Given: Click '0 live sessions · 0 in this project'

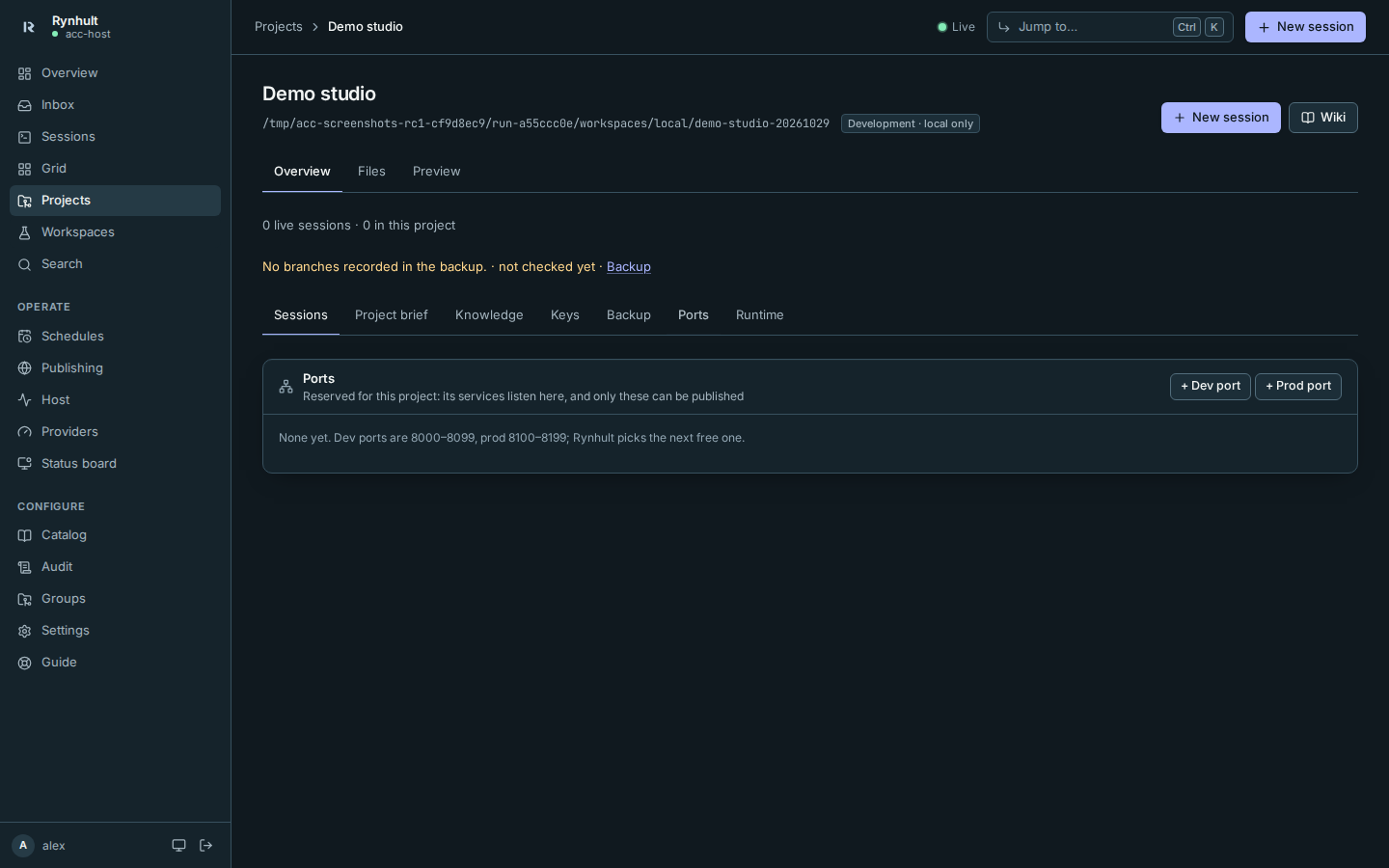Looking at the screenshot, I should click(x=359, y=226).
